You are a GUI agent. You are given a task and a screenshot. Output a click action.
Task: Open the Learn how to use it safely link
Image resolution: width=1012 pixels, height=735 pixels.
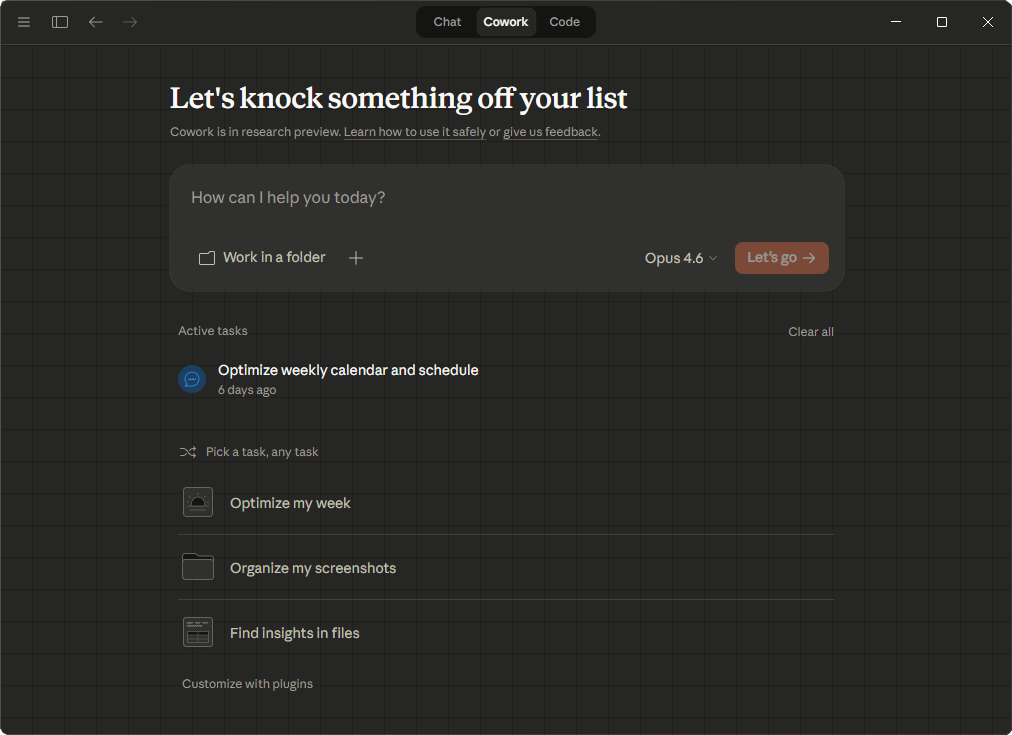pyautogui.click(x=414, y=131)
